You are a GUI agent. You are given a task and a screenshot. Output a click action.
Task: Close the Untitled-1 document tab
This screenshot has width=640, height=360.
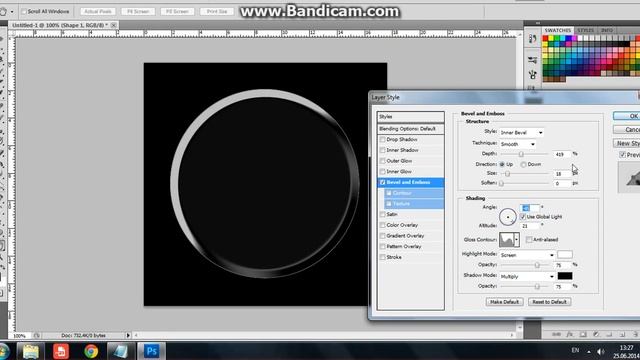[113, 25]
